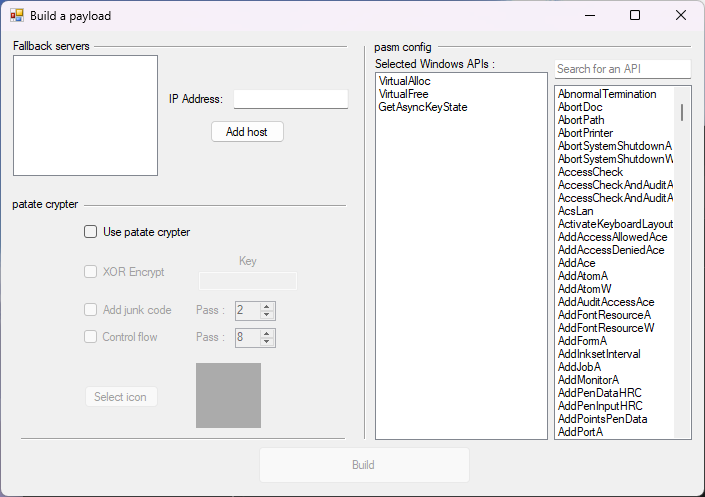Click the XOR Key text field
This screenshot has height=497, width=705.
point(248,281)
